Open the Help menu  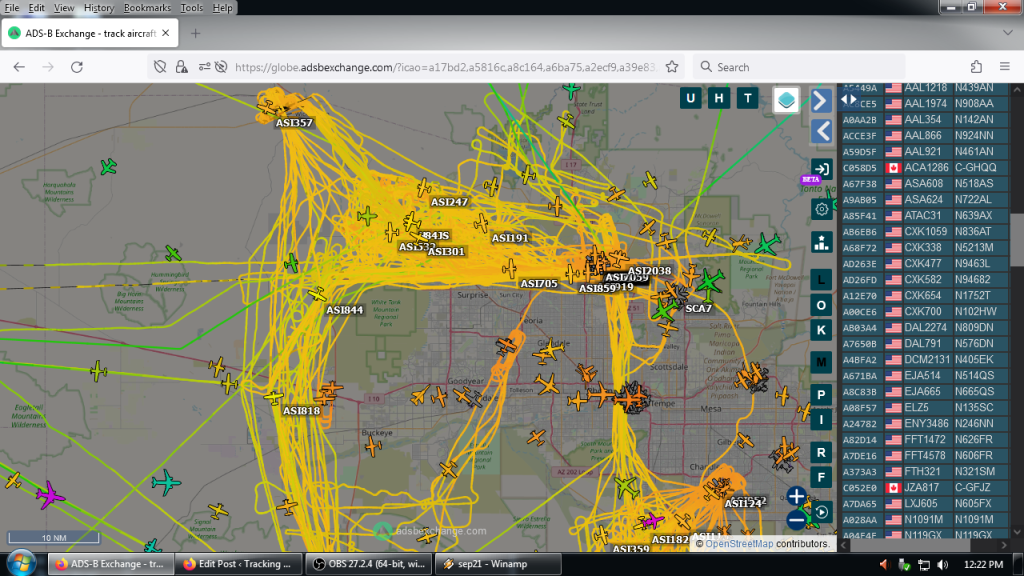click(x=222, y=8)
